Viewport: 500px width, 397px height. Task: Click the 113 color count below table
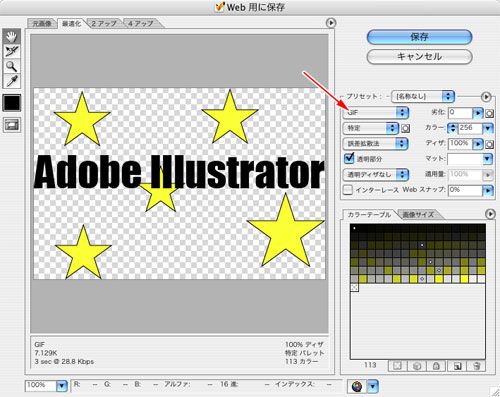(x=370, y=365)
